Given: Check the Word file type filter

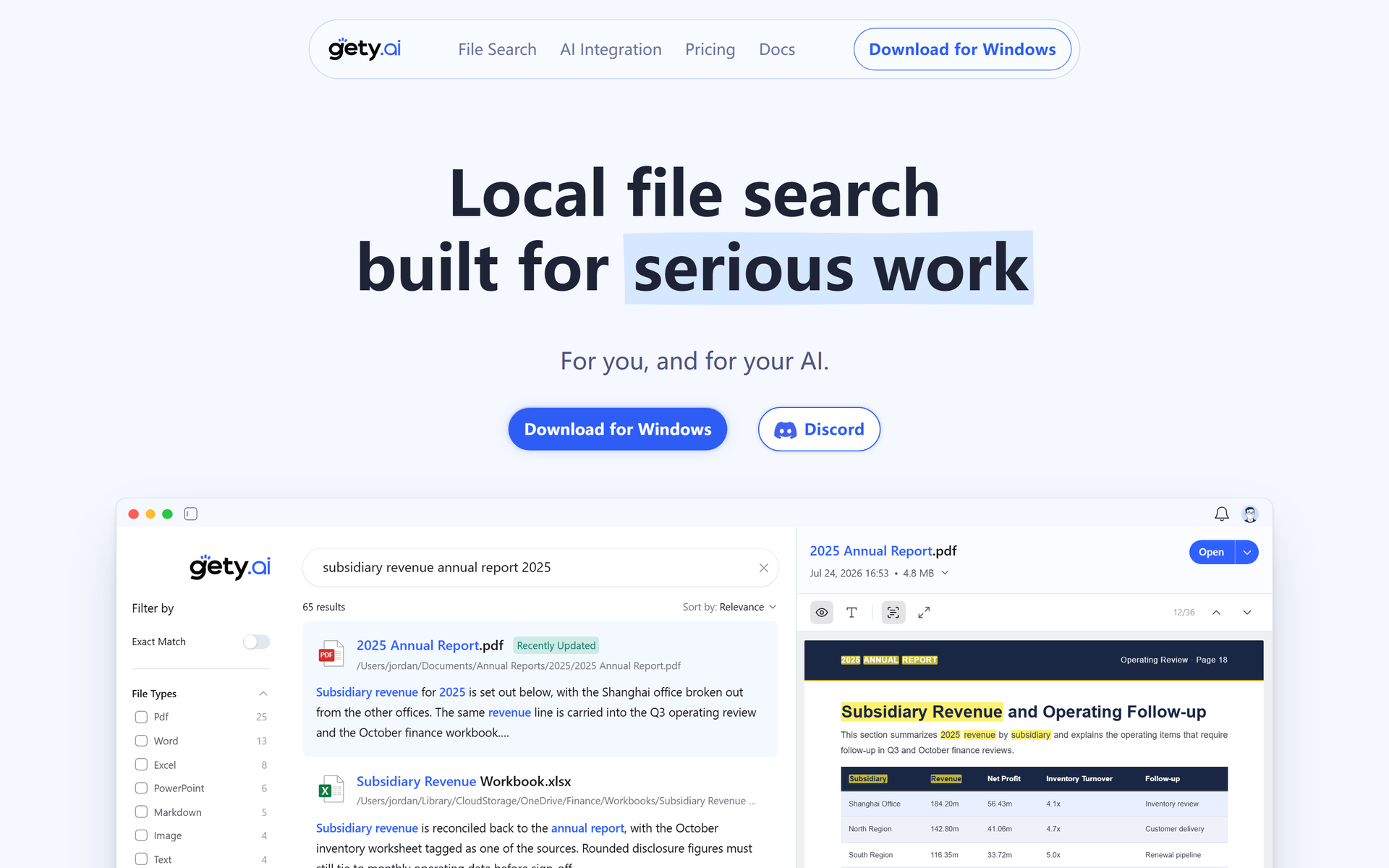Looking at the screenshot, I should 141,741.
